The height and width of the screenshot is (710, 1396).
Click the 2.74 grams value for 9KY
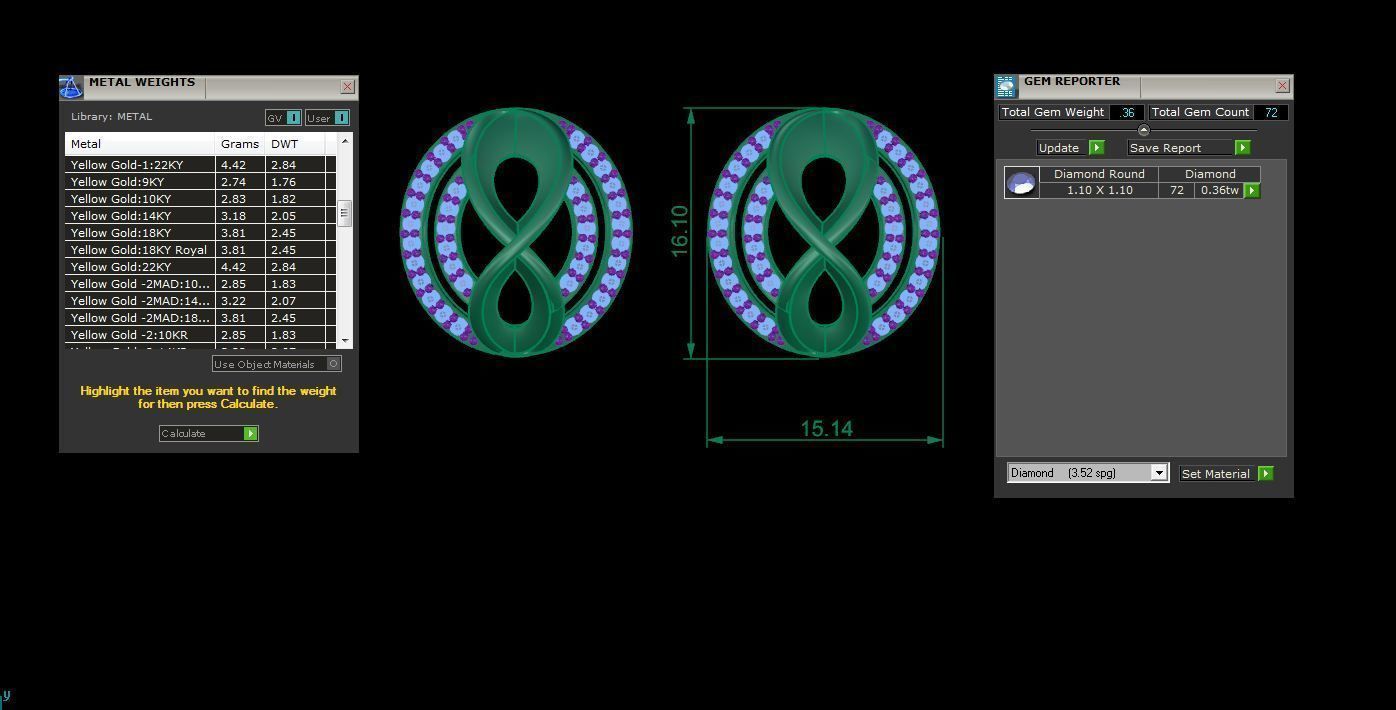[233, 182]
